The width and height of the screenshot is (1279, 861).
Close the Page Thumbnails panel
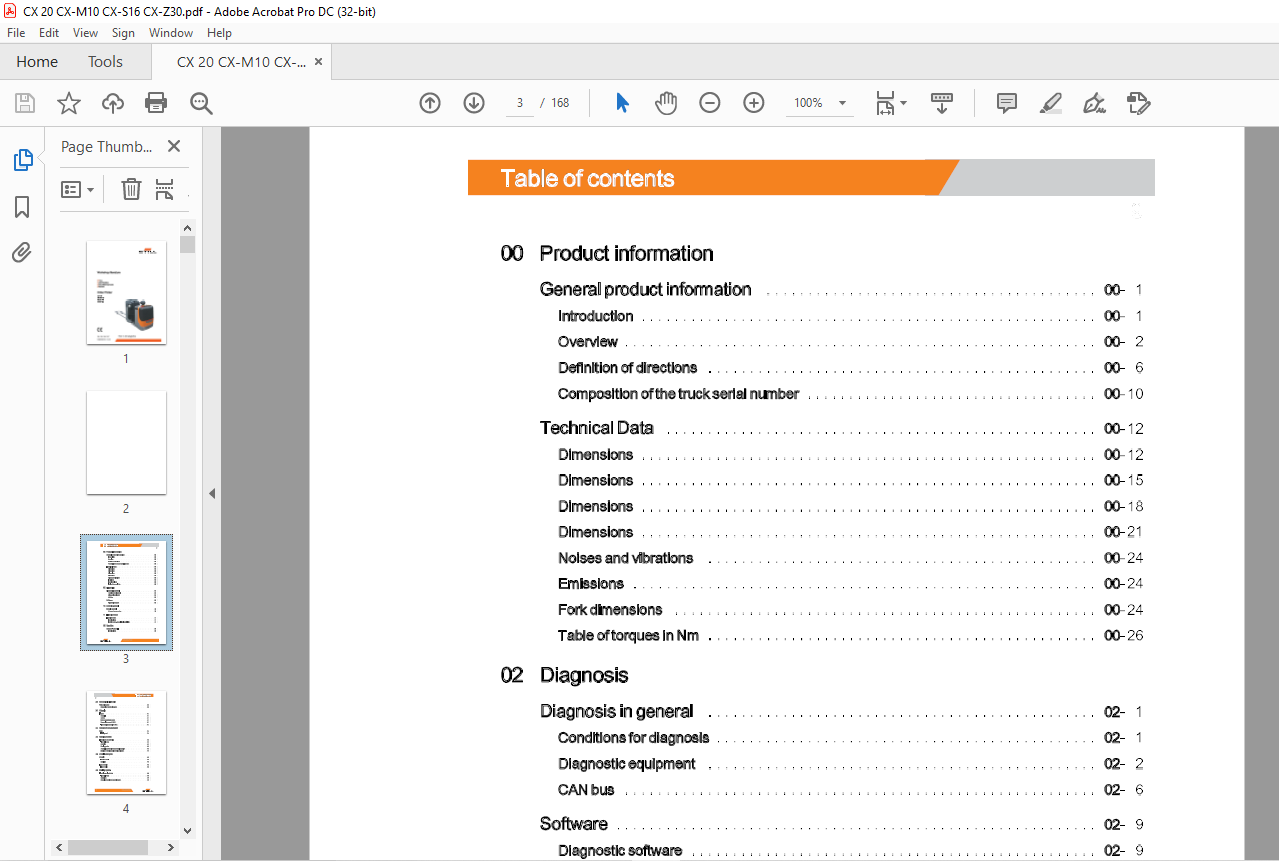[174, 146]
